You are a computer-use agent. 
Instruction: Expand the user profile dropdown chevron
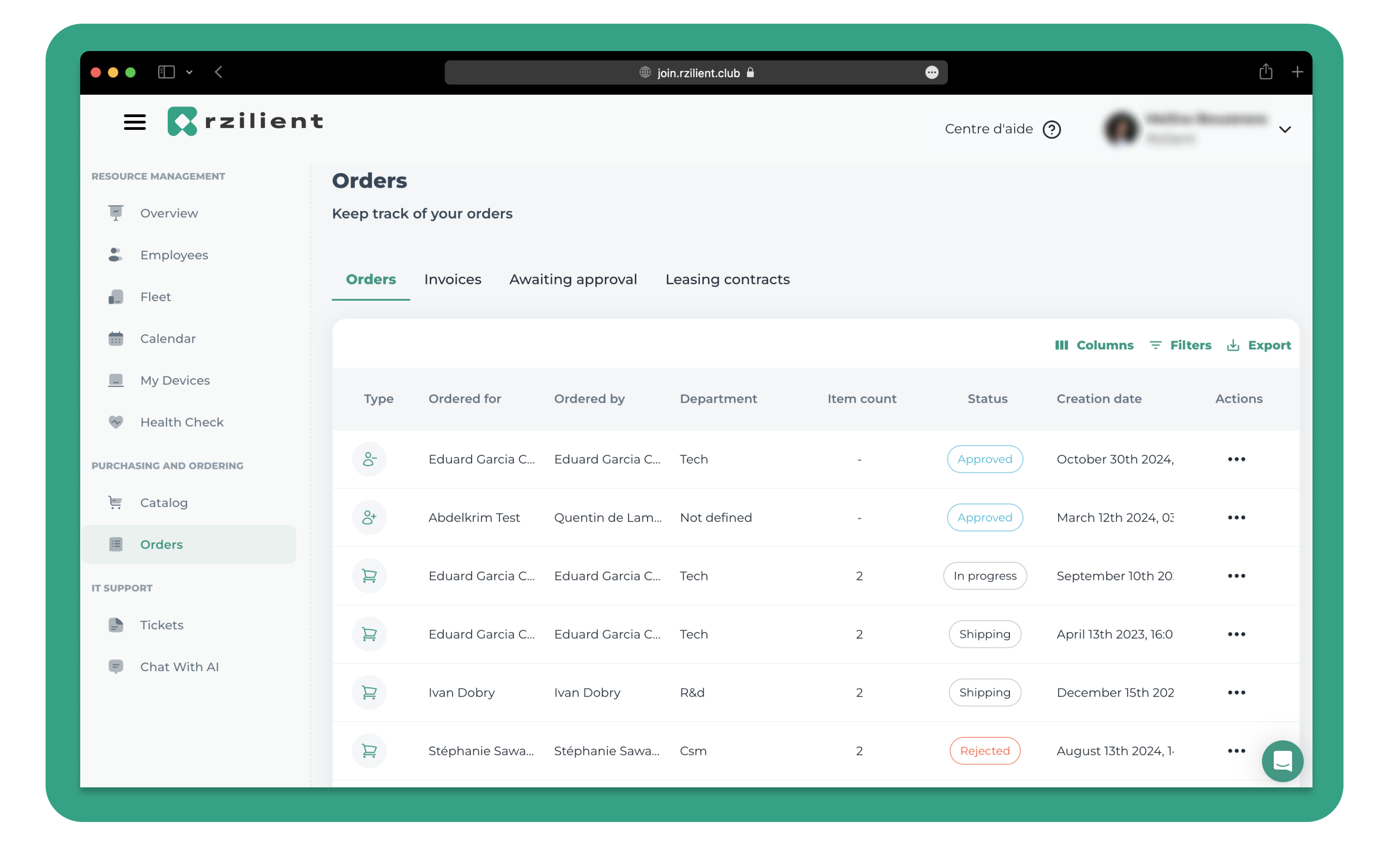1285,130
